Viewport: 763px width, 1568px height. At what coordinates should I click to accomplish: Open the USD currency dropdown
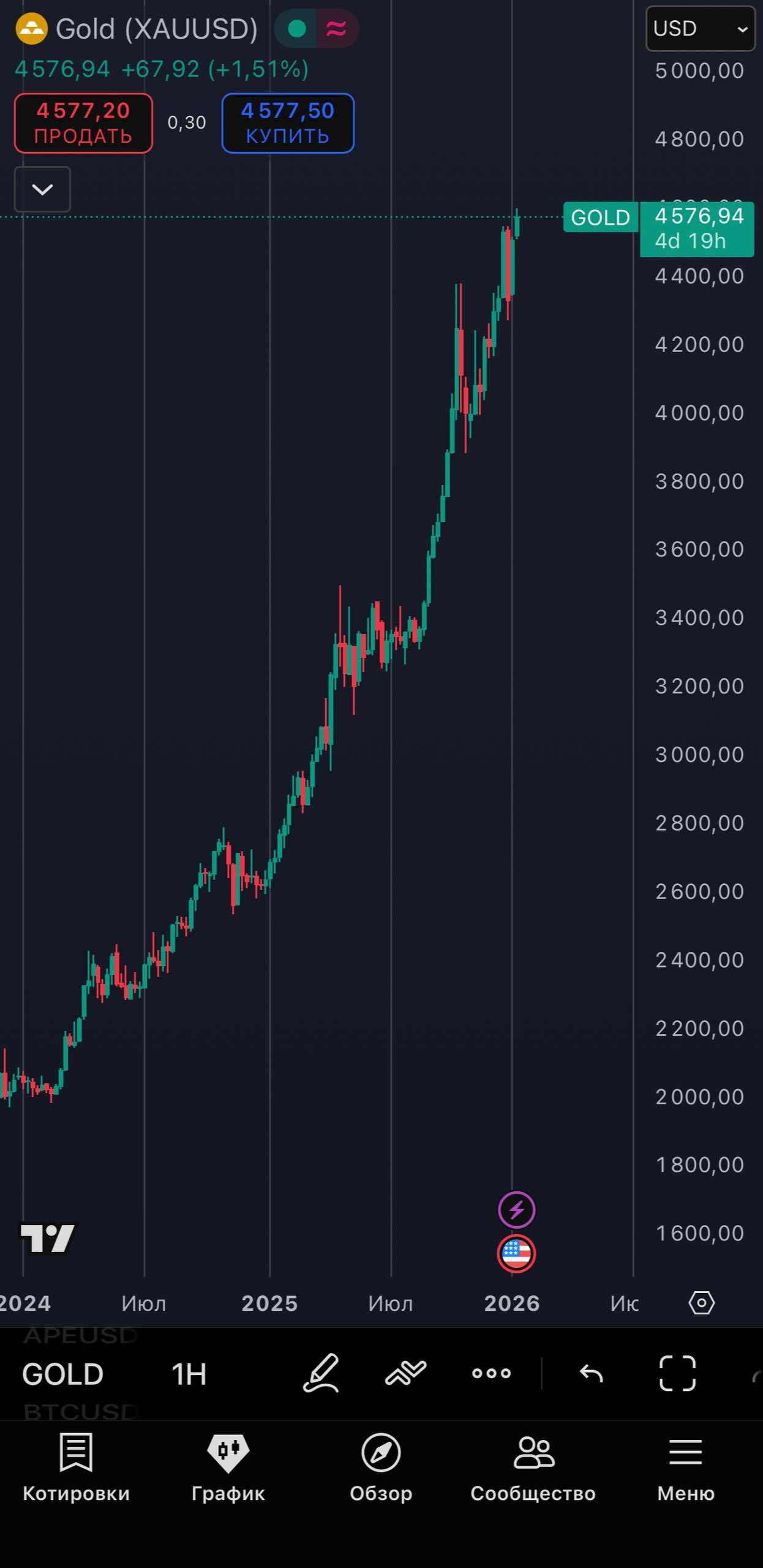[x=700, y=29]
